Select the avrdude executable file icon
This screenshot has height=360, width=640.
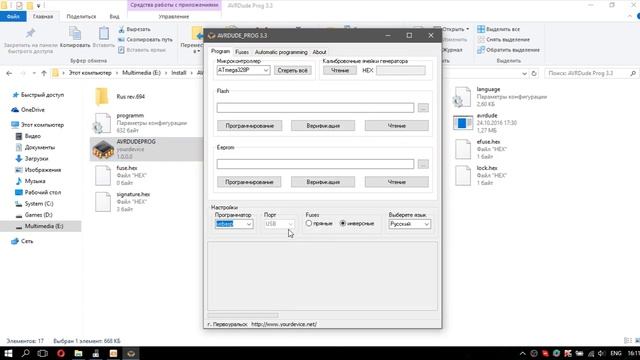coord(463,123)
